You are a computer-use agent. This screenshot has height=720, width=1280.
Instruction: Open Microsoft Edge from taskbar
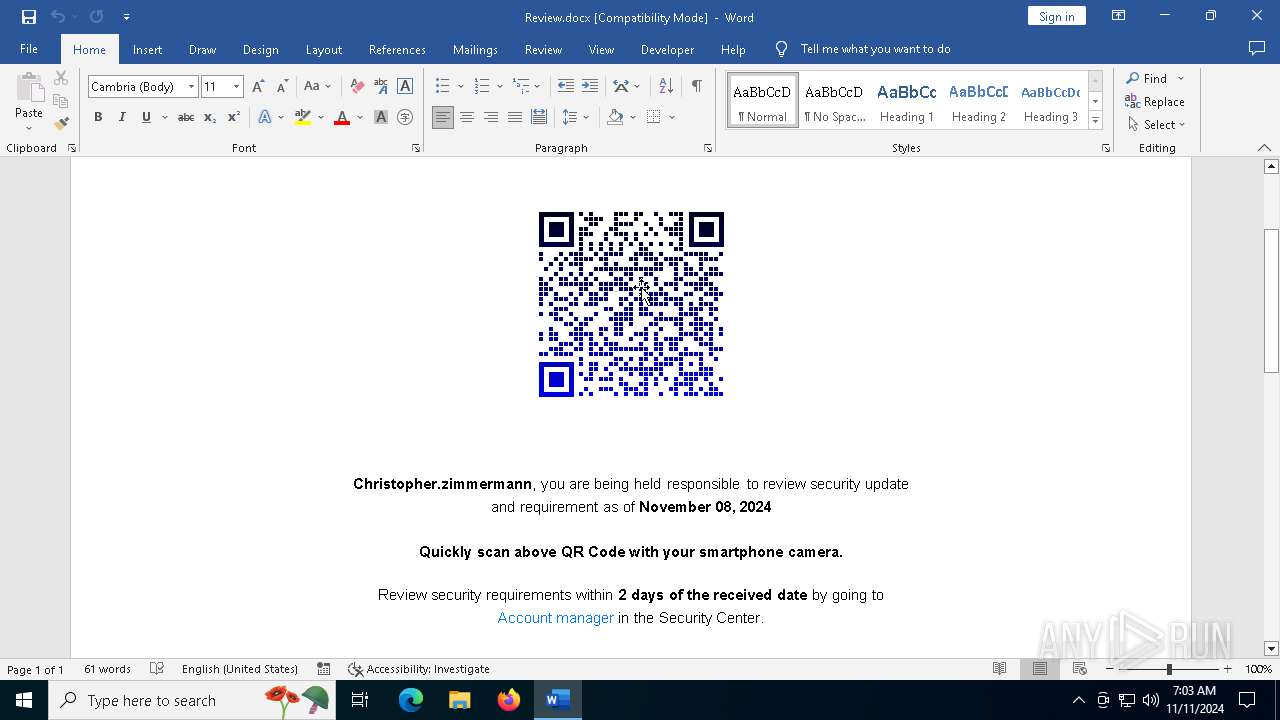[411, 700]
